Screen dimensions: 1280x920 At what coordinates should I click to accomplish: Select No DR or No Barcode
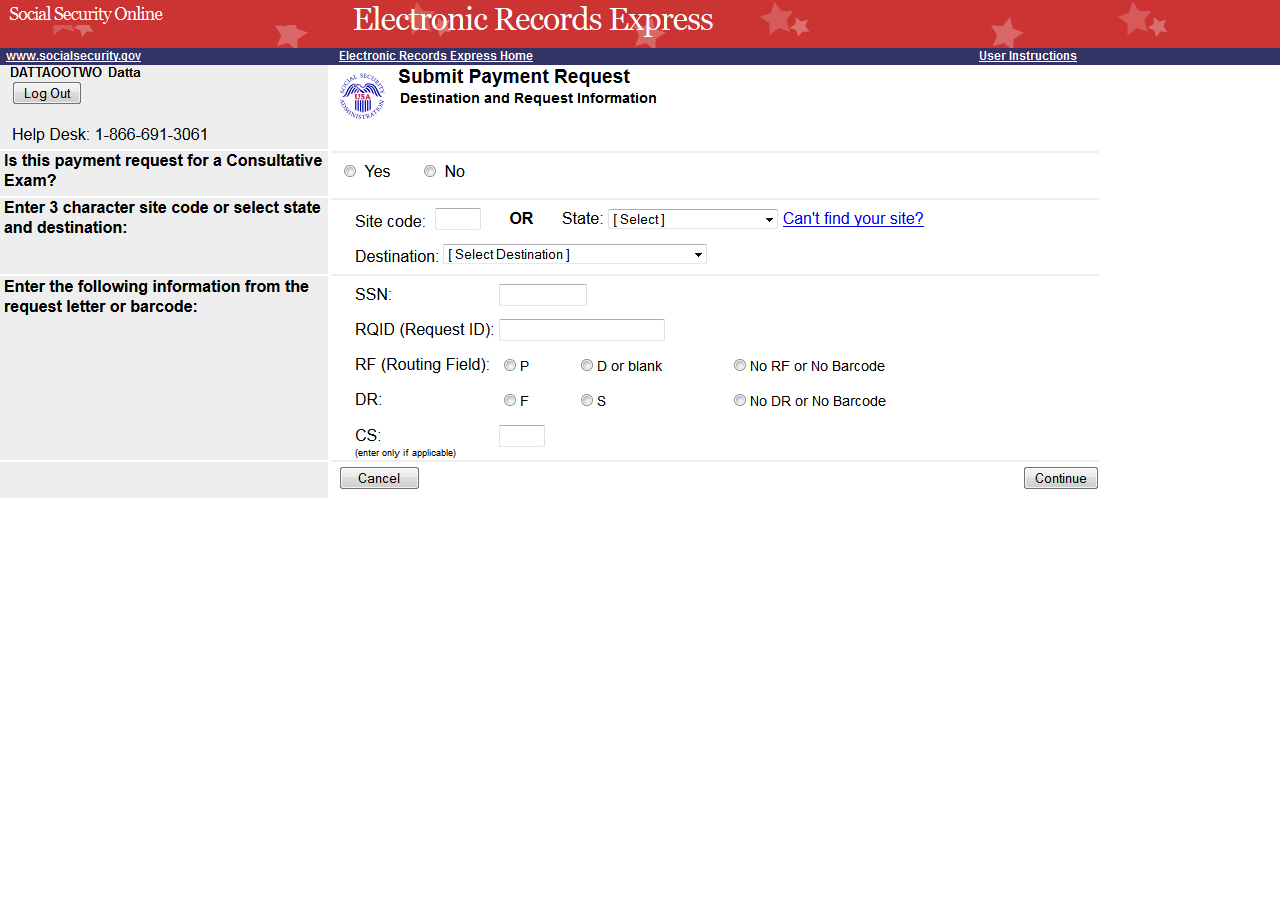[x=740, y=400]
